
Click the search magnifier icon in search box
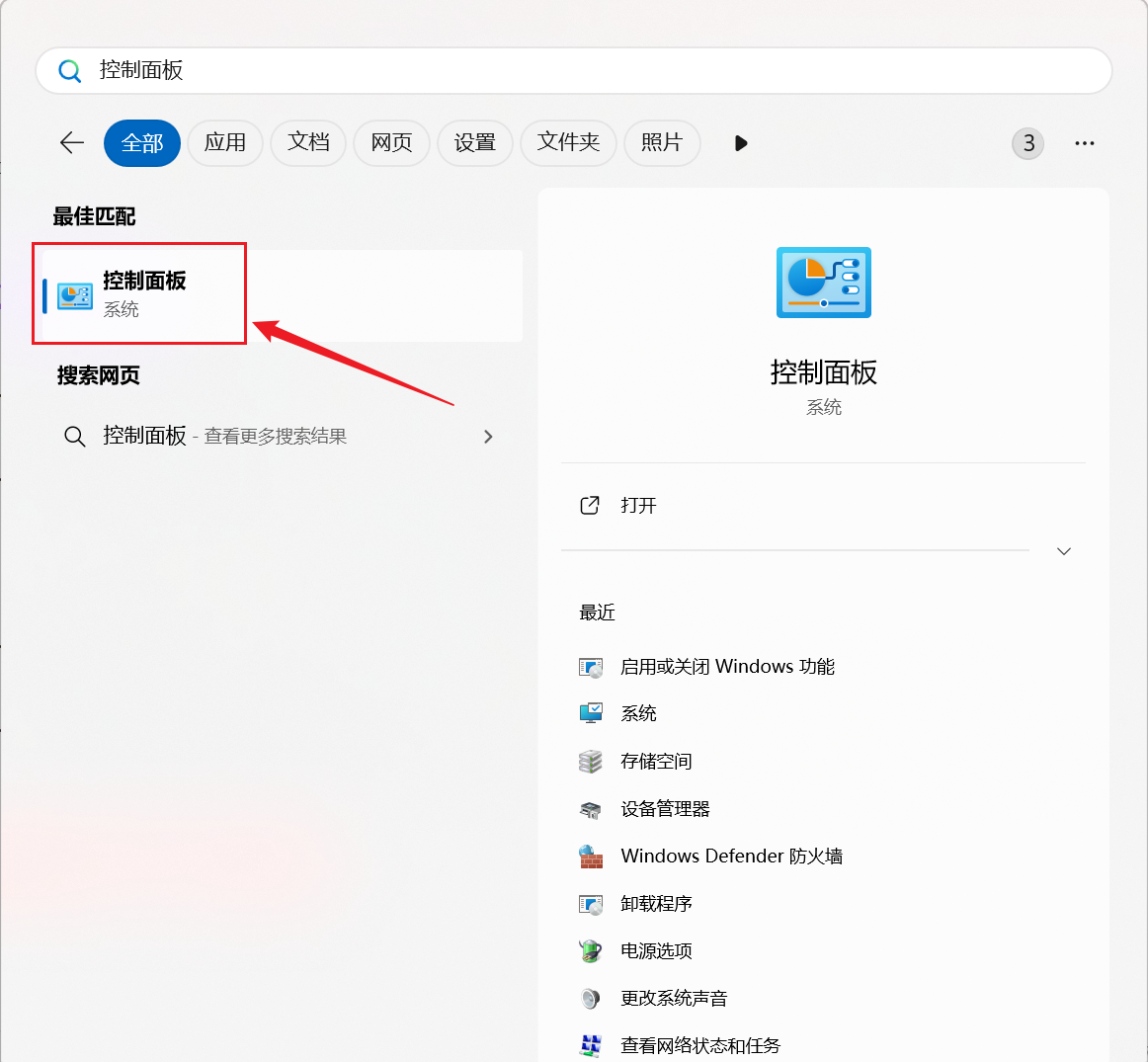point(69,71)
